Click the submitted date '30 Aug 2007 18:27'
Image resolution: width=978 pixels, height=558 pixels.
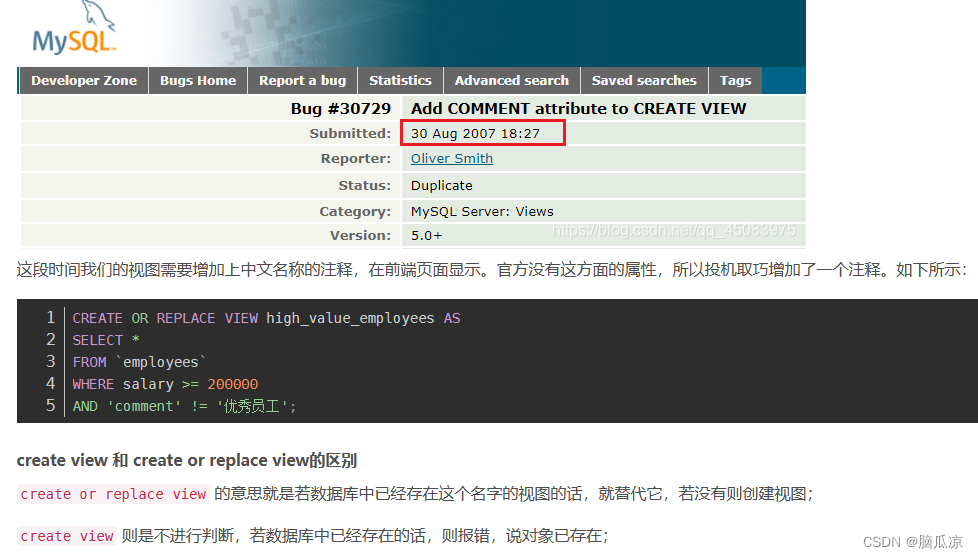(x=475, y=133)
